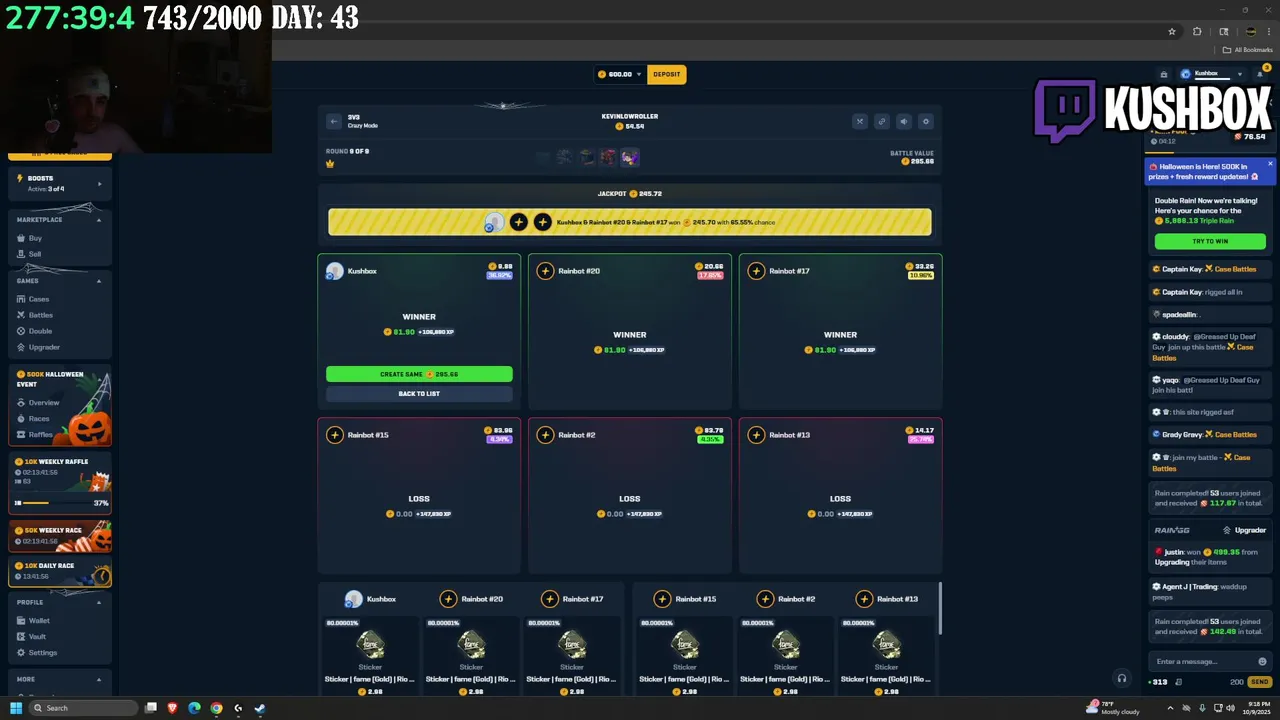
Task: Open battle settings gear icon
Action: point(925,121)
